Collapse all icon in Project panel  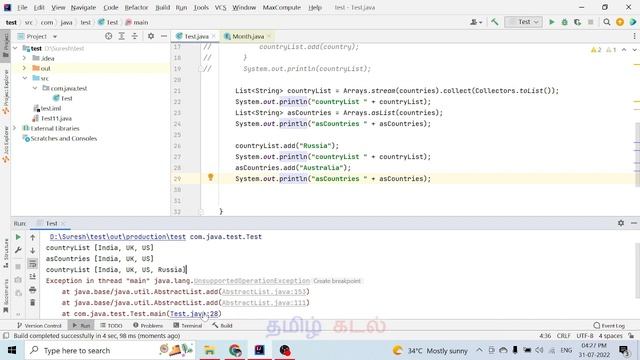point(135,36)
